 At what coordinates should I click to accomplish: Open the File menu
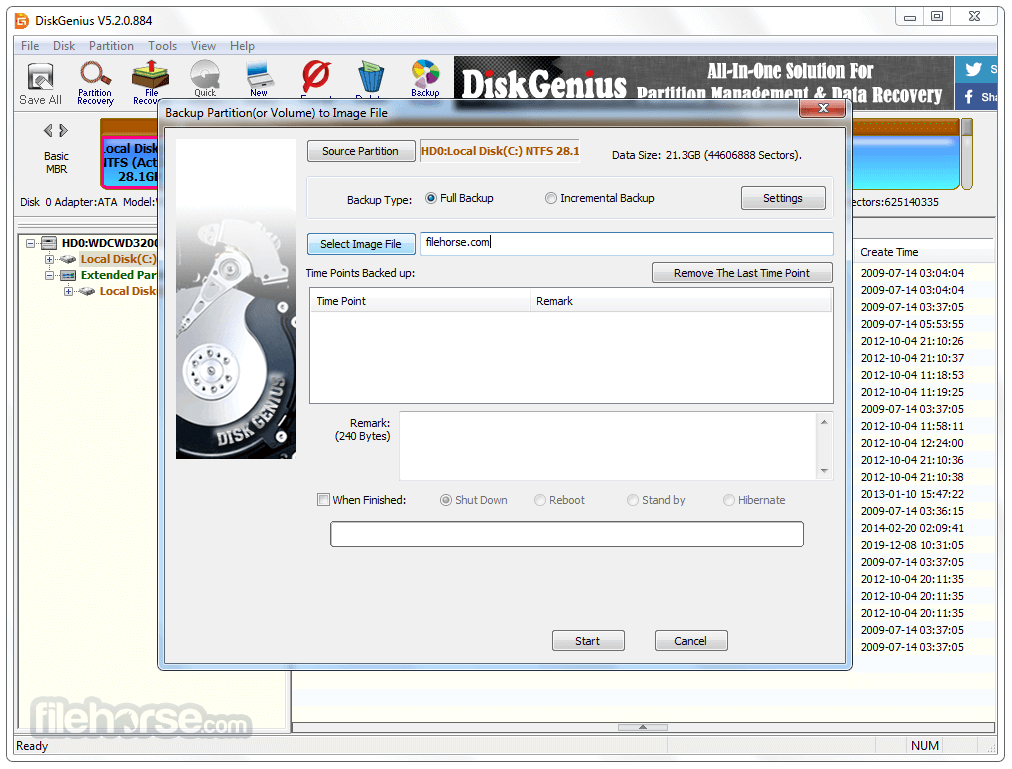point(30,46)
